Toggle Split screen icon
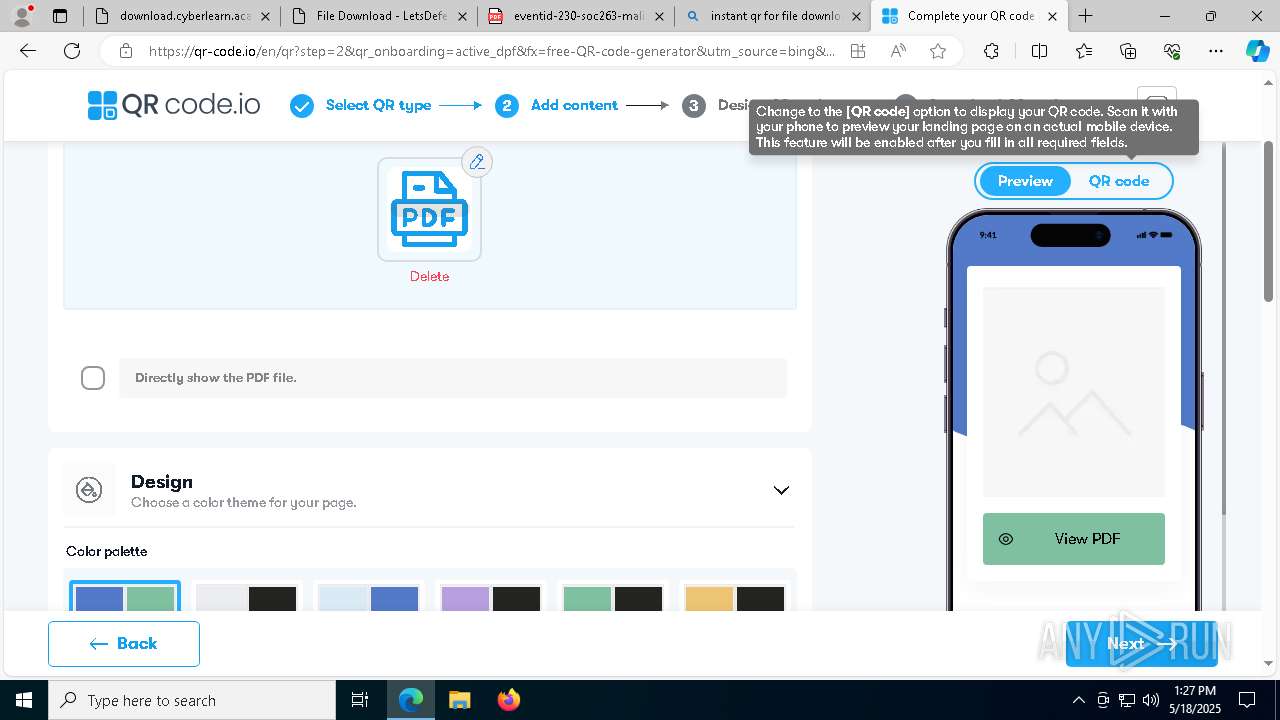The image size is (1280, 720). [x=1039, y=51]
